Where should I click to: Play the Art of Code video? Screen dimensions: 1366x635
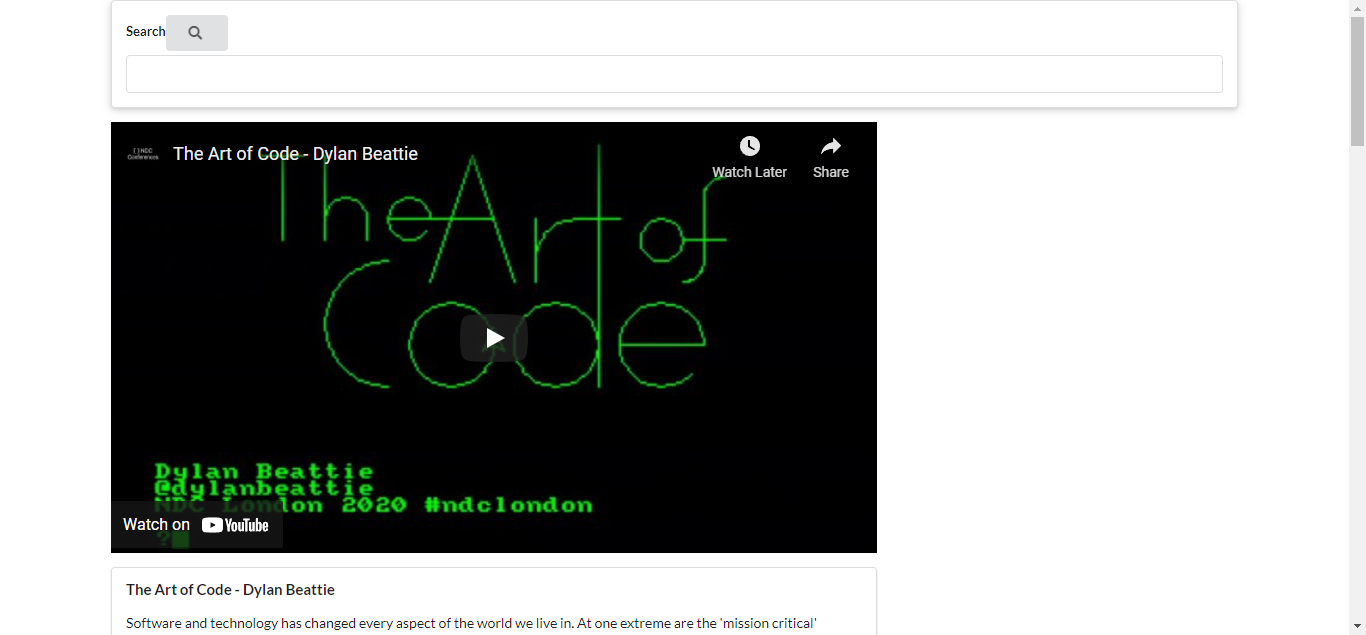[x=494, y=338]
